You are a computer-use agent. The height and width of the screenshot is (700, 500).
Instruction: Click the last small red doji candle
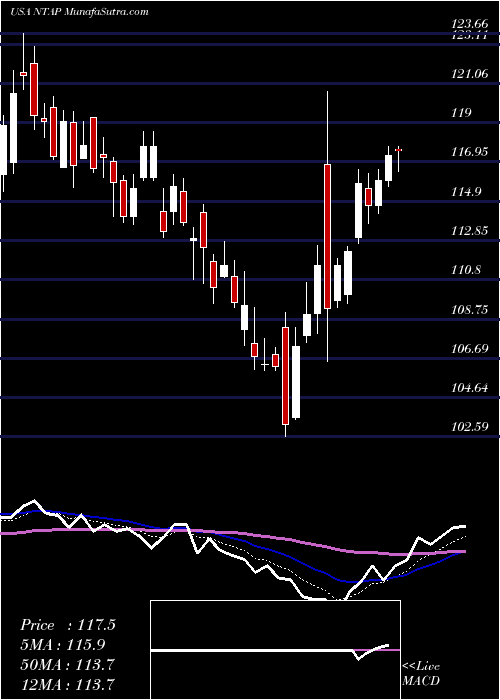[398, 150]
